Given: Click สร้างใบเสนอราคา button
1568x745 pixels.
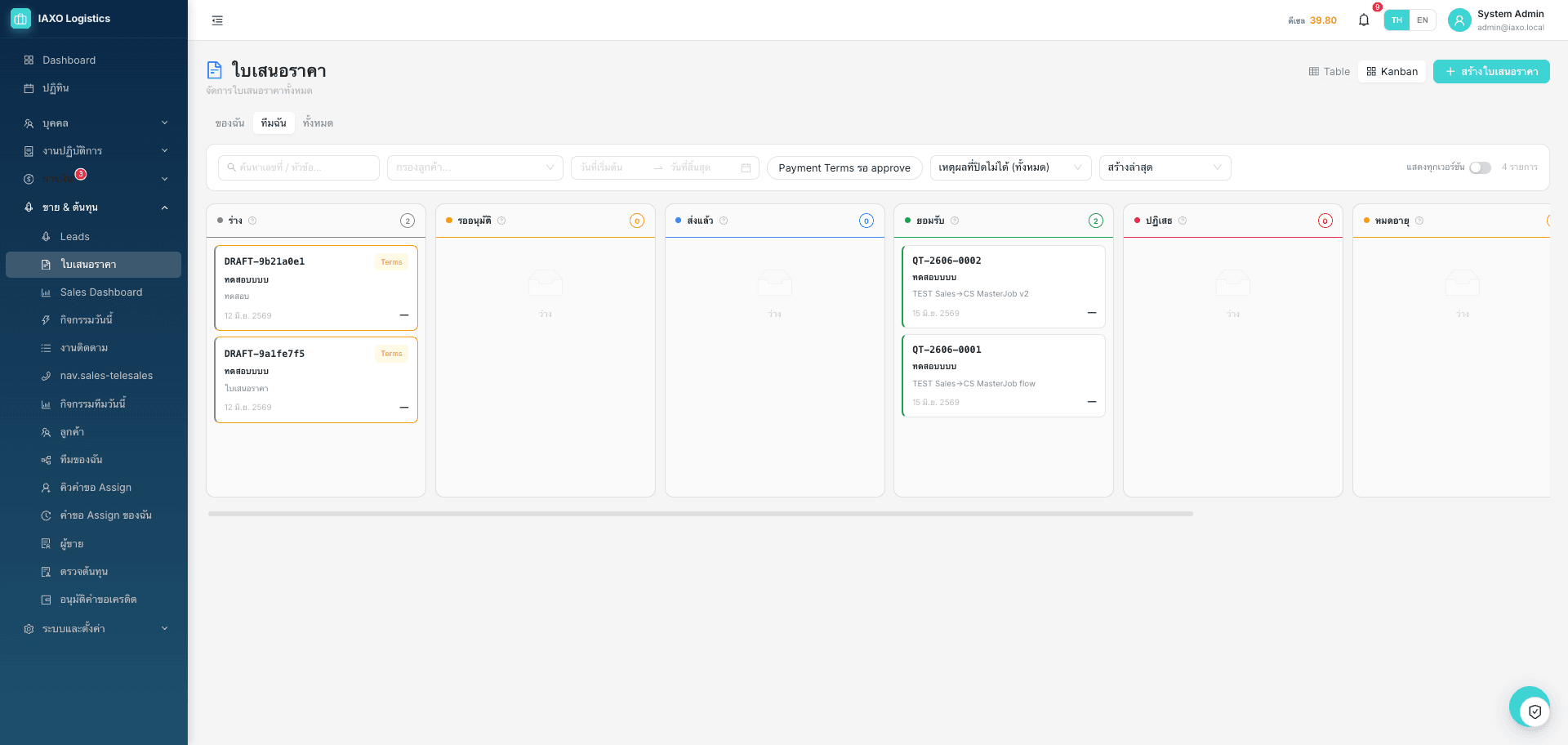Looking at the screenshot, I should (x=1491, y=72).
